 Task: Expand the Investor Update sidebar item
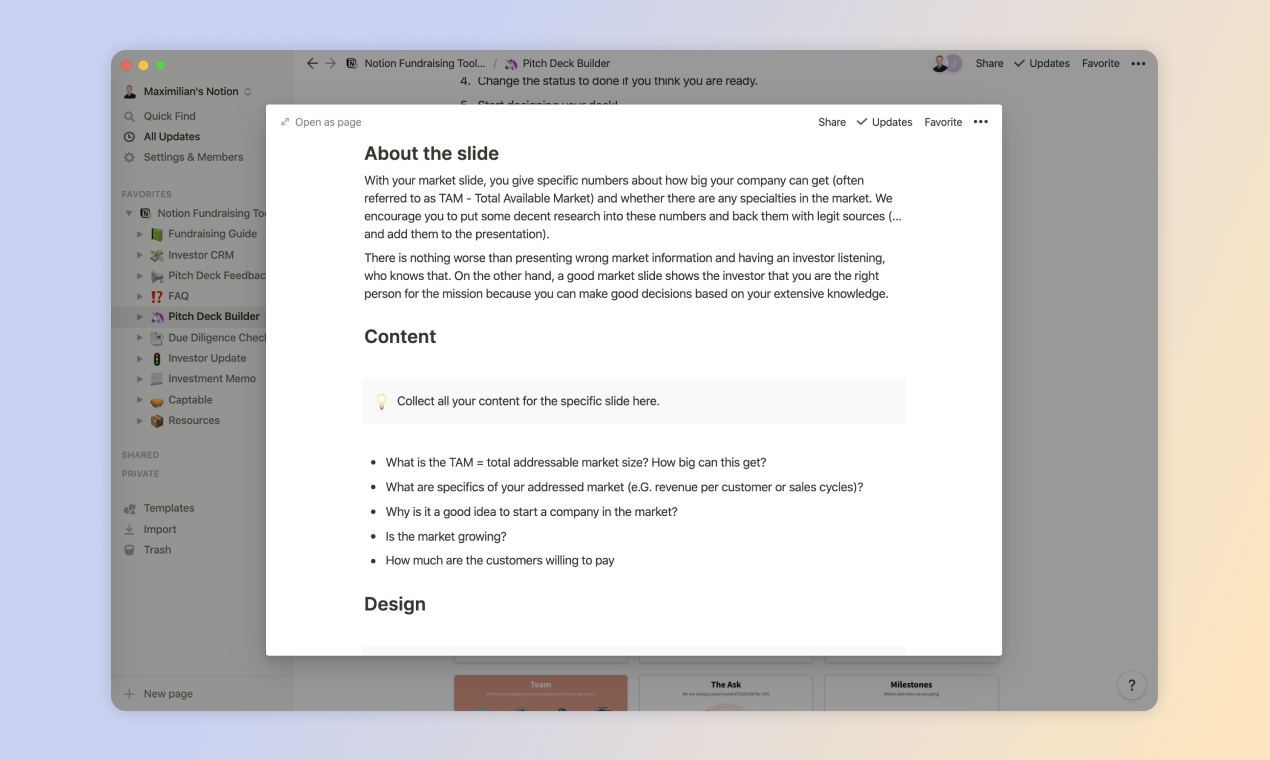pyautogui.click(x=140, y=358)
